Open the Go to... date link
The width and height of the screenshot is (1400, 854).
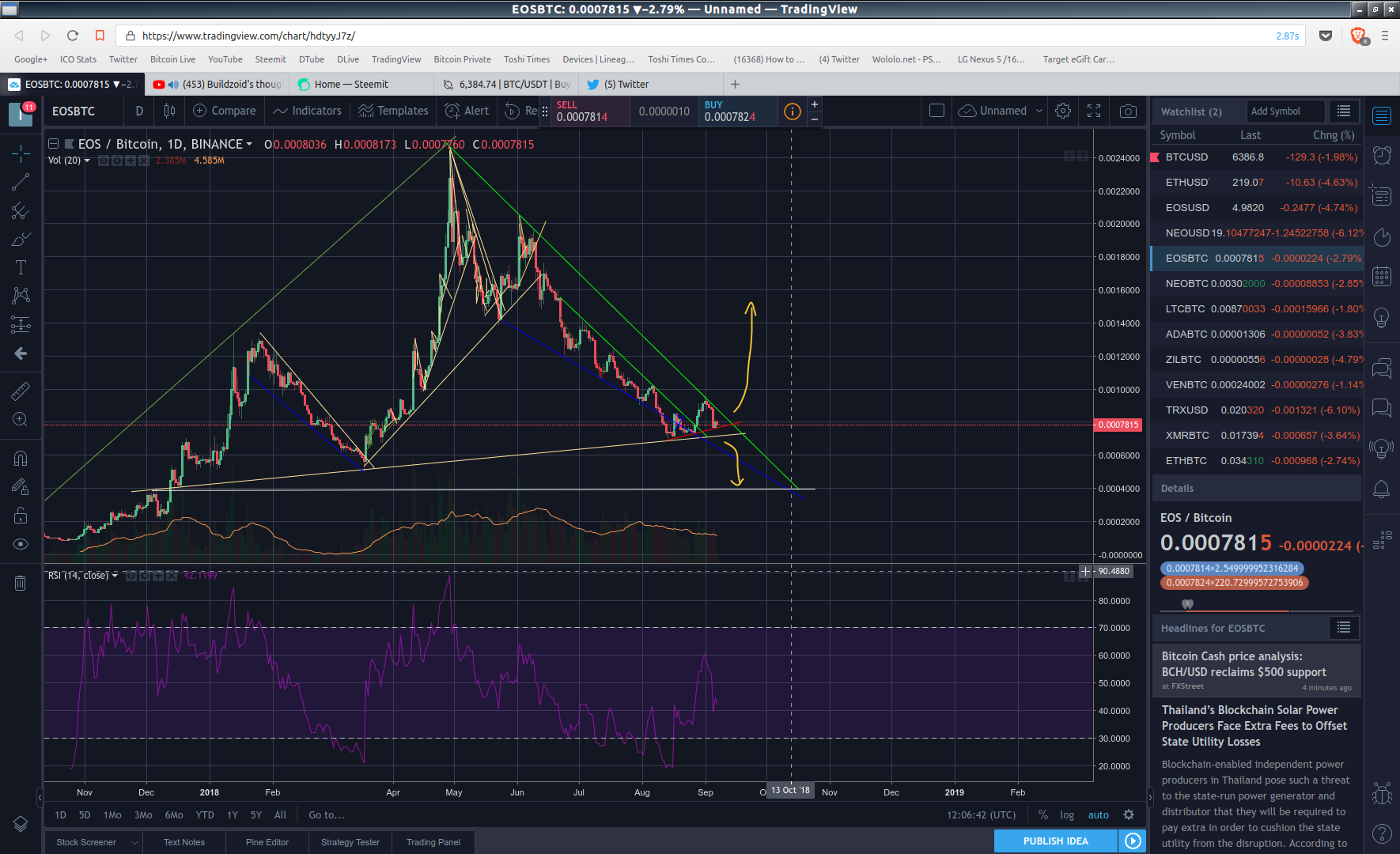[327, 814]
